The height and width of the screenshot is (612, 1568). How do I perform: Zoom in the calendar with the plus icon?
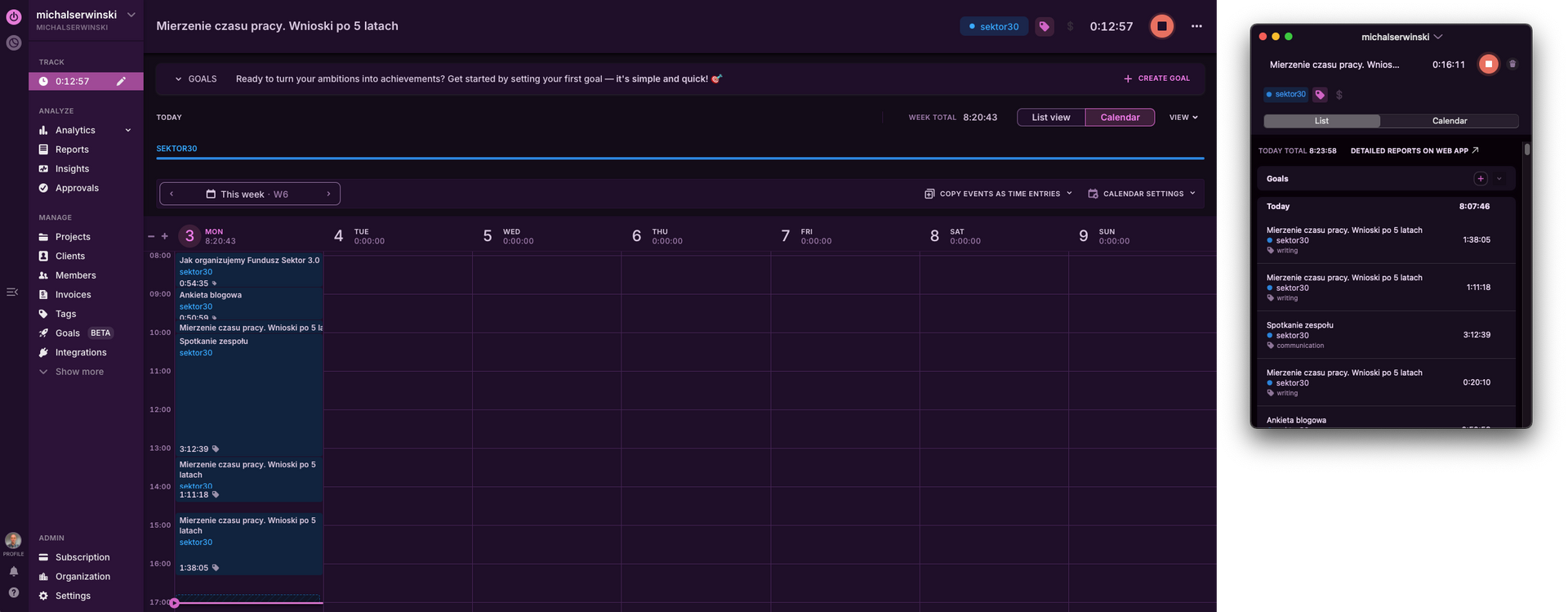[165, 236]
